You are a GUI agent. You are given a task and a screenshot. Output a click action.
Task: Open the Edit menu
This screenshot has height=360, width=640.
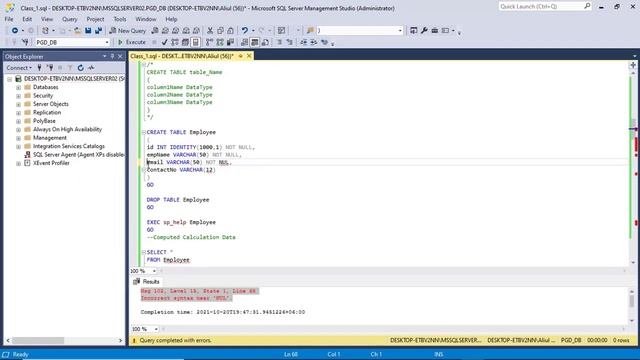(x=27, y=19)
